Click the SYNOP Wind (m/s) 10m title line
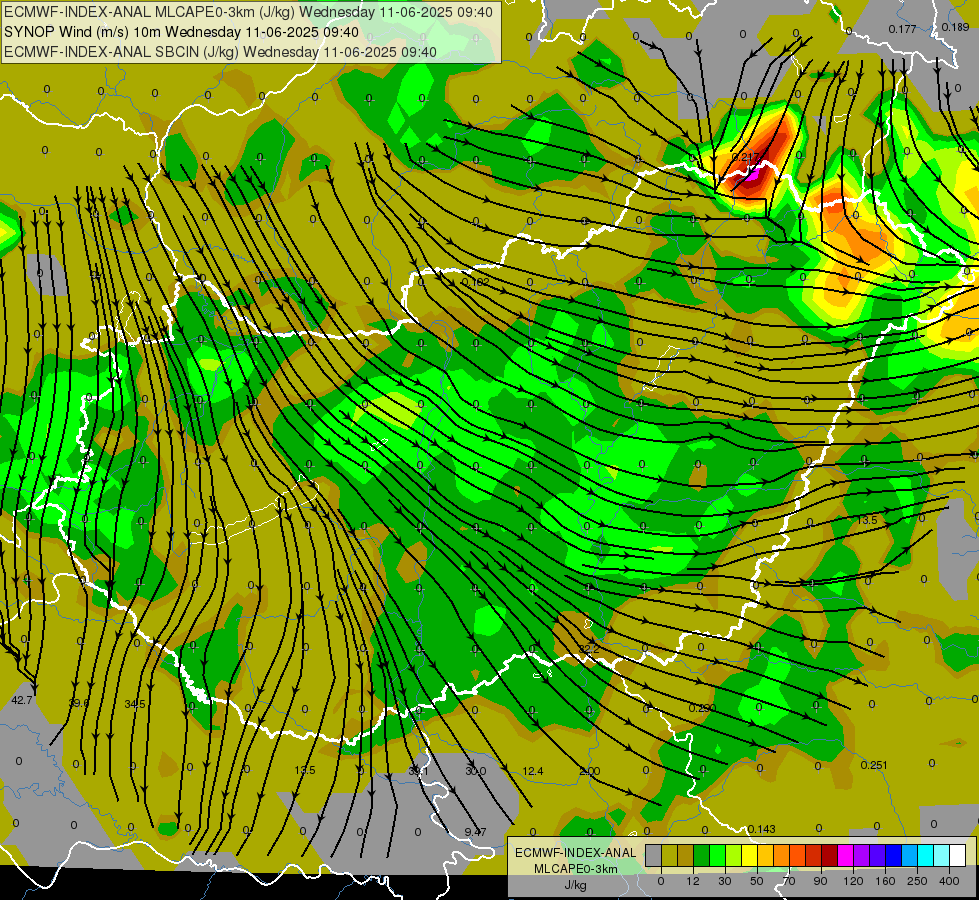The height and width of the screenshot is (900, 979). coord(181,32)
